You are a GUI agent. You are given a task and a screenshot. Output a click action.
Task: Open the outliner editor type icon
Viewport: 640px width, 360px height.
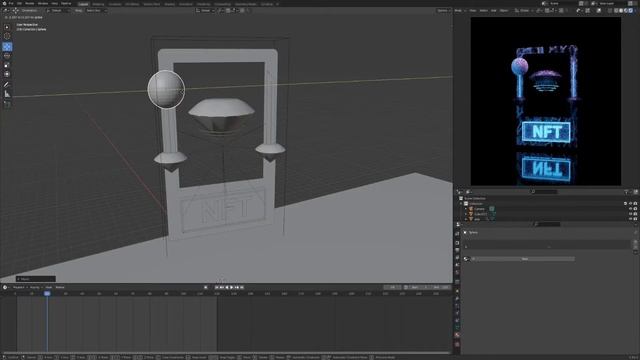click(x=459, y=191)
